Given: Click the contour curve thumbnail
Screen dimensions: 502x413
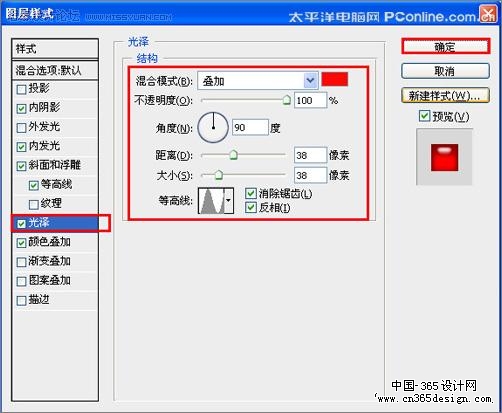Looking at the screenshot, I should click(x=211, y=201).
